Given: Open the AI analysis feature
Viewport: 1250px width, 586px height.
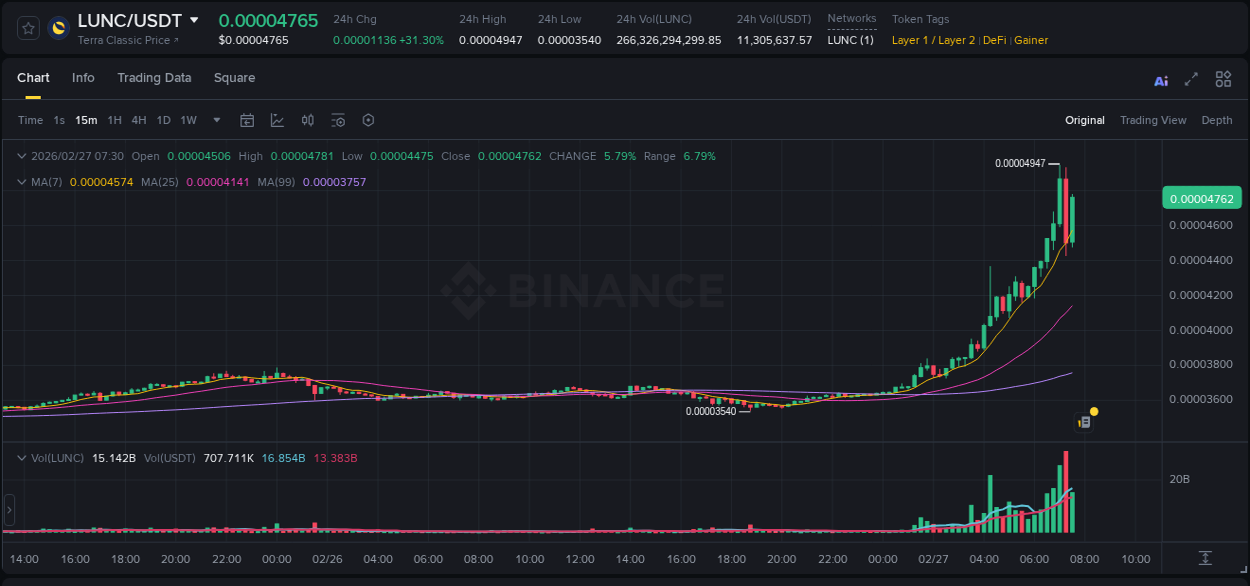Looking at the screenshot, I should [x=1161, y=78].
